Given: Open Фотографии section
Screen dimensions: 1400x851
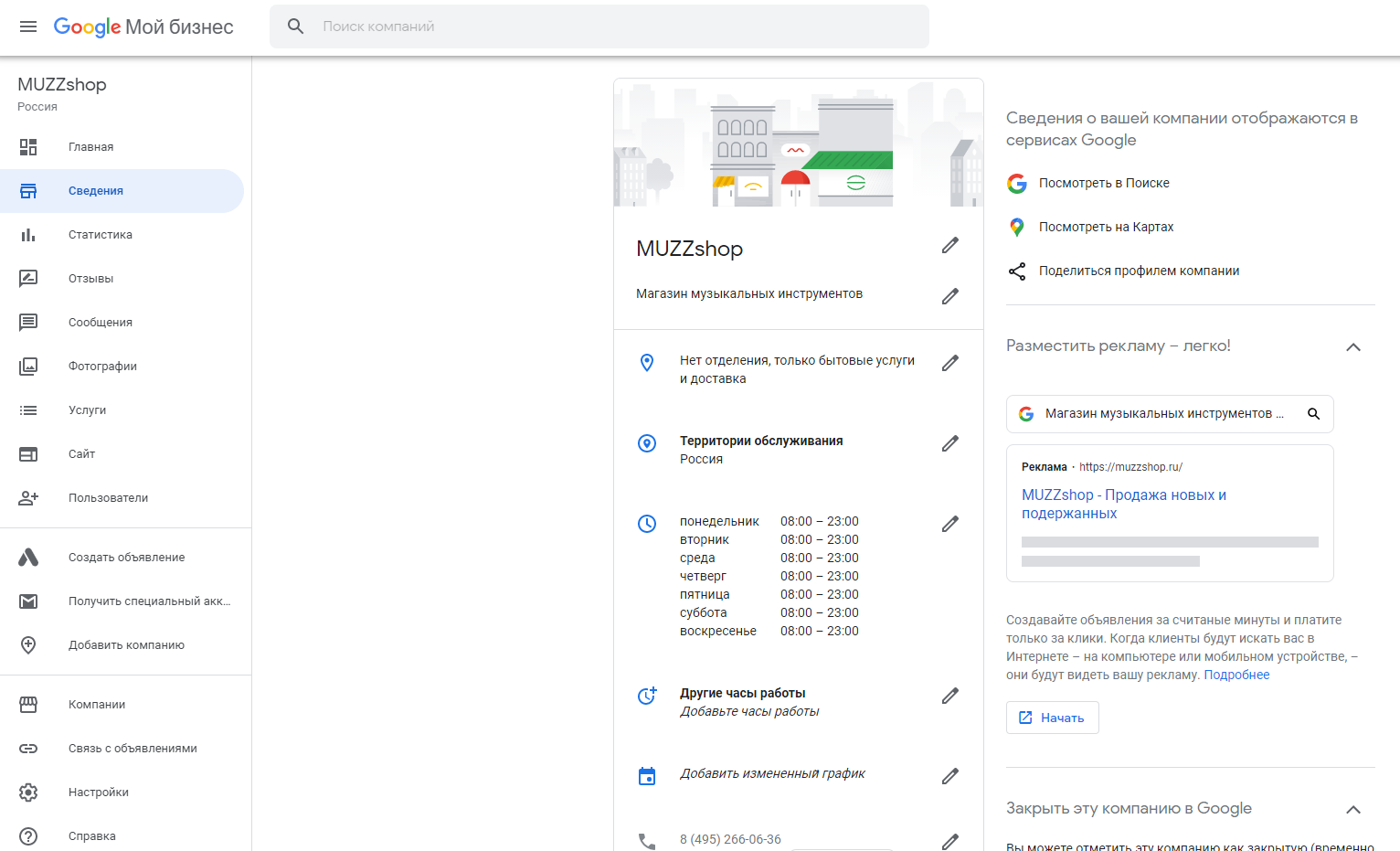Looking at the screenshot, I should point(122,367).
